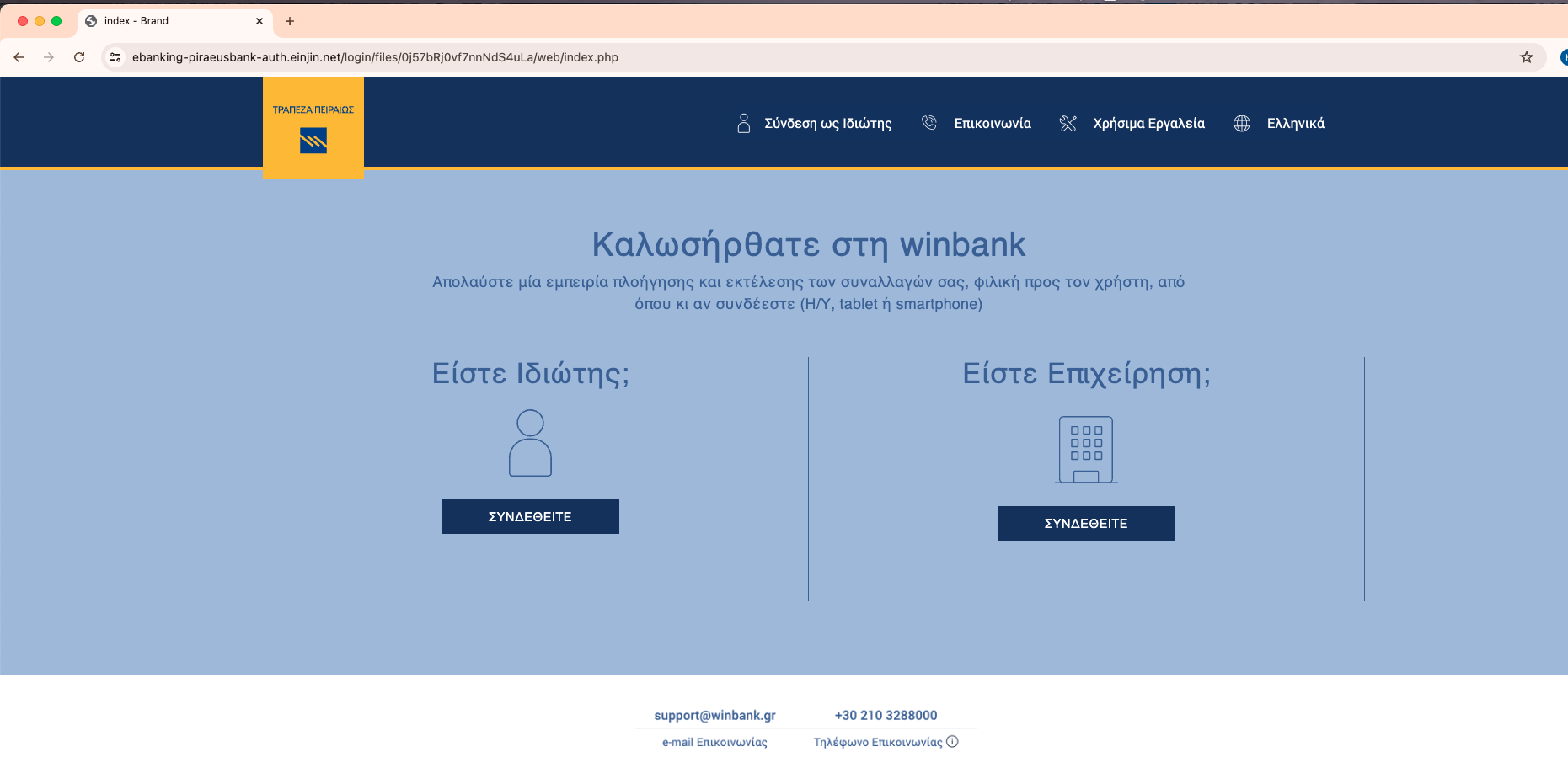Open site information icon in address bar

coord(115,57)
